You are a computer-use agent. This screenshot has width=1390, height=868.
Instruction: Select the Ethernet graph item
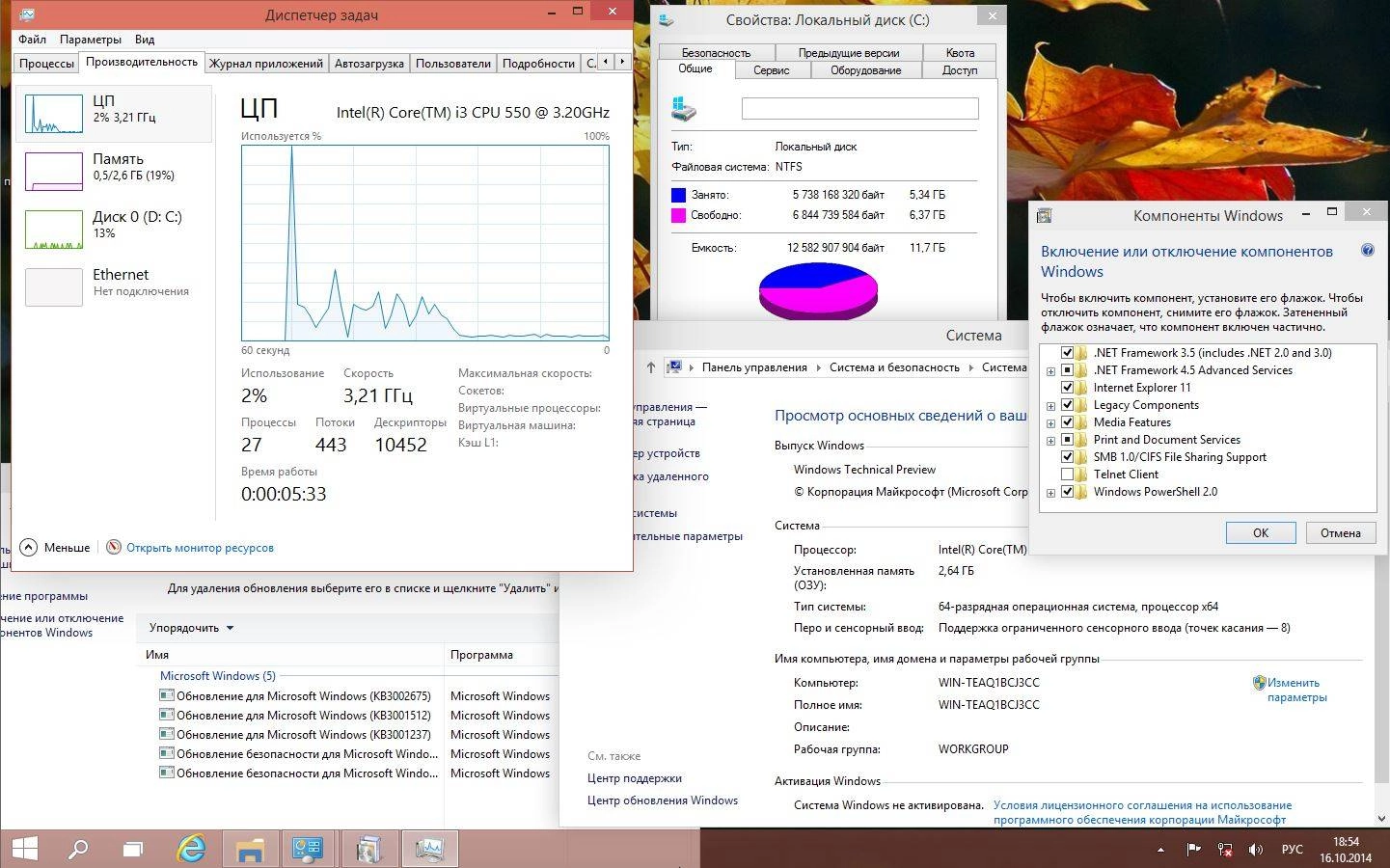click(x=114, y=286)
